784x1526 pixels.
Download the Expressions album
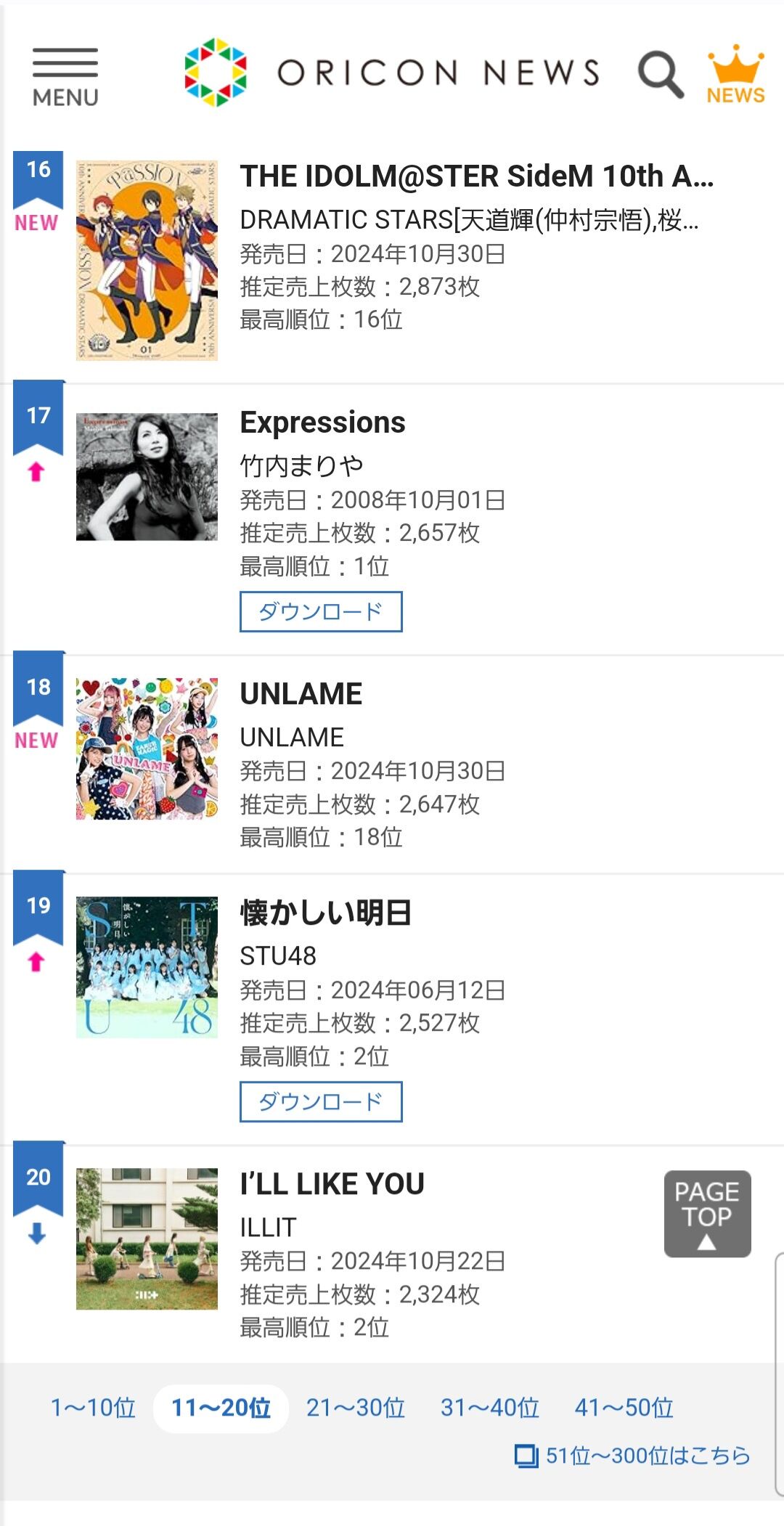click(321, 611)
